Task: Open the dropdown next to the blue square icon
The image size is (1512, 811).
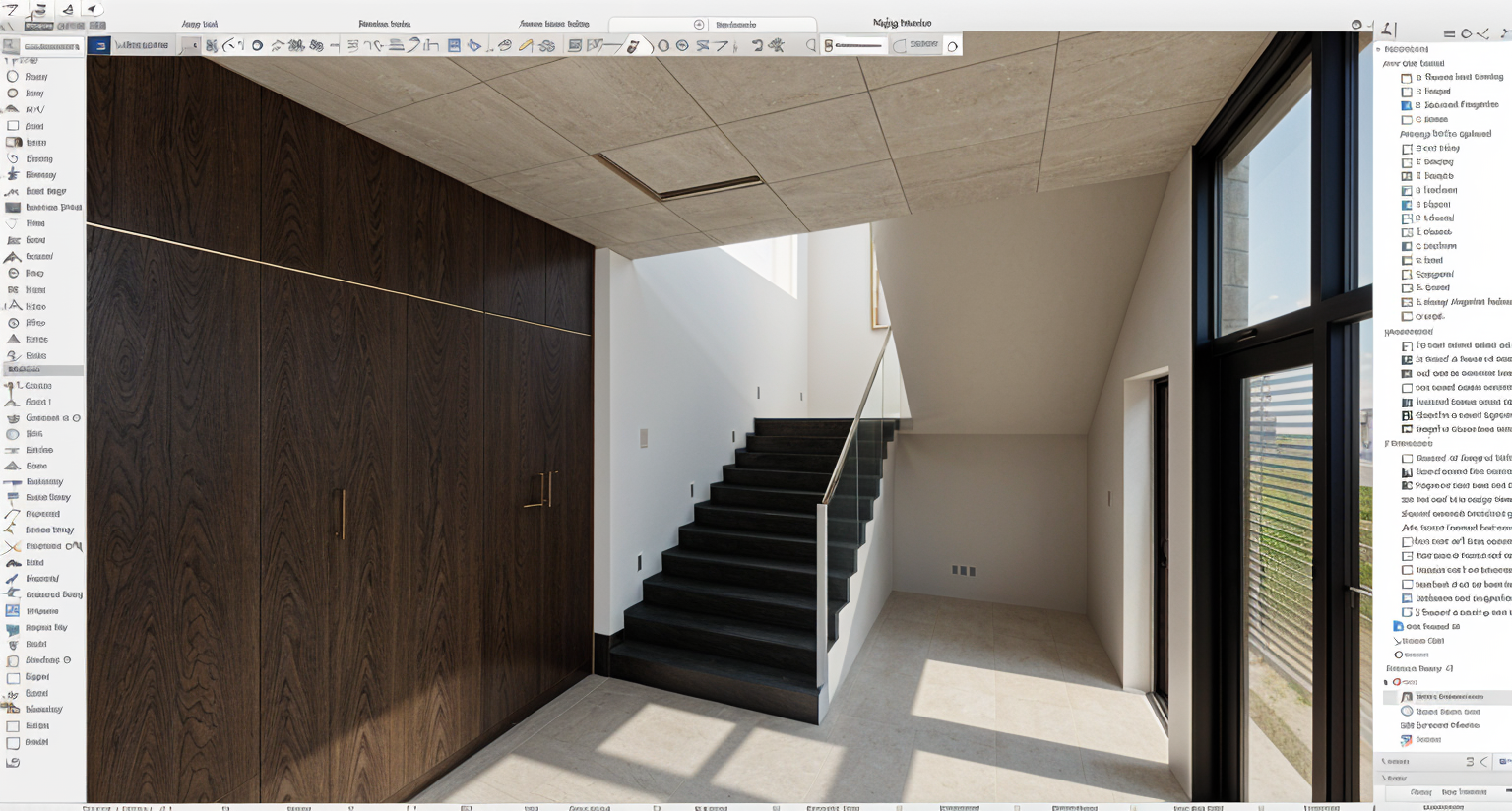Action: tap(143, 45)
